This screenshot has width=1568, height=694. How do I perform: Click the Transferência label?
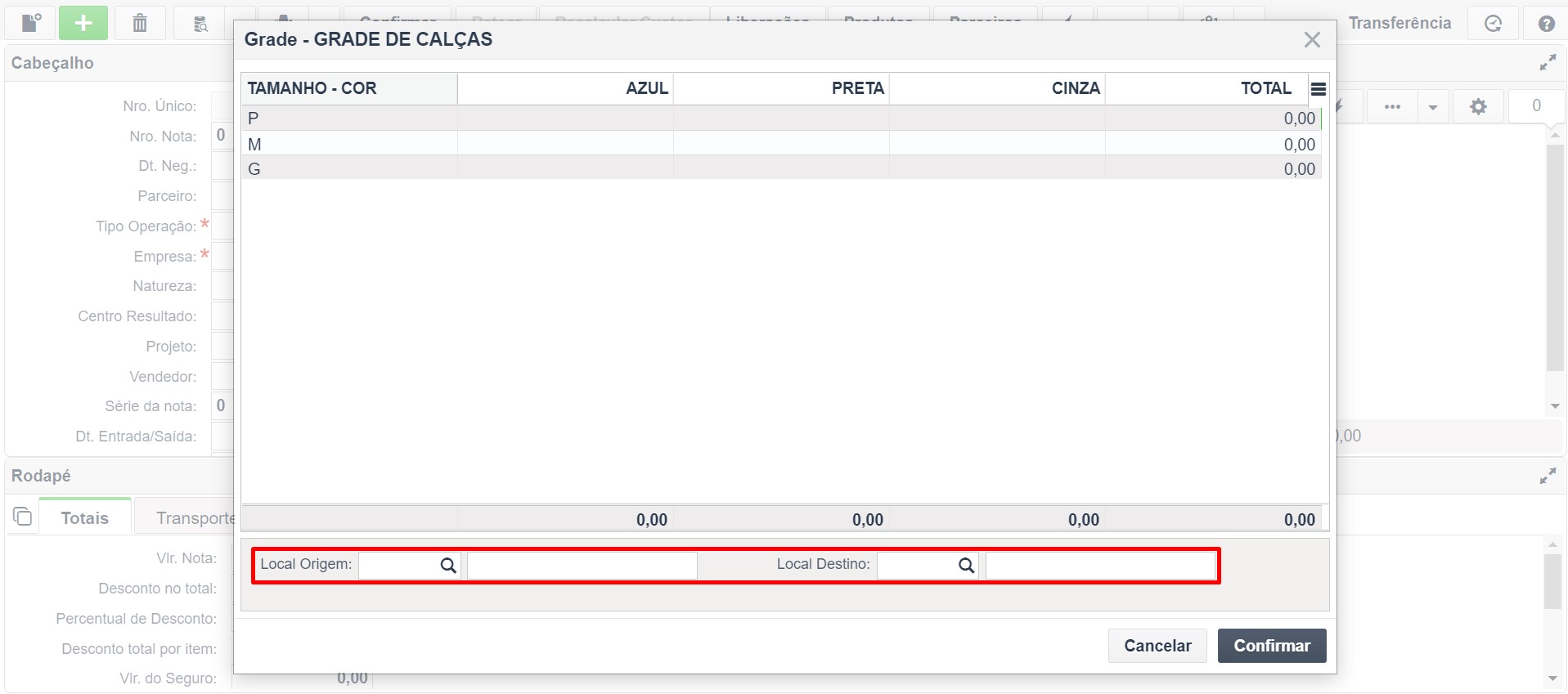[x=1400, y=23]
